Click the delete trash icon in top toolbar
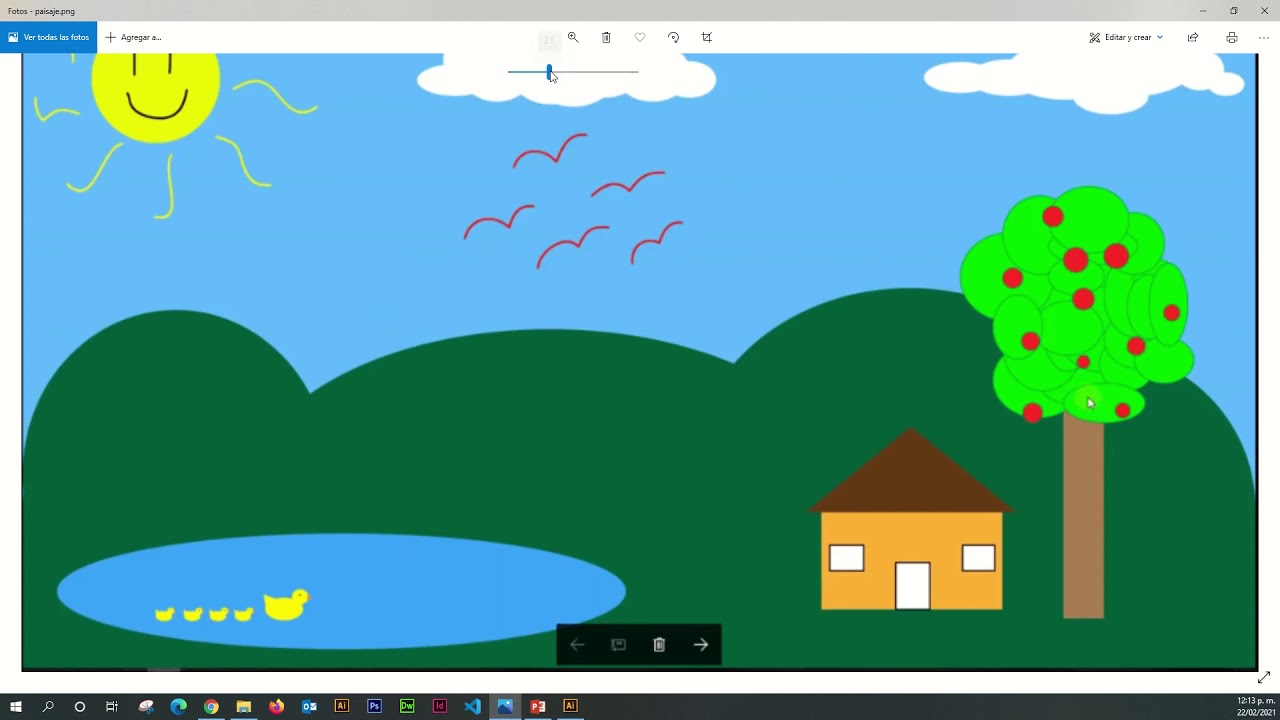This screenshot has height=720, width=1280. [606, 37]
